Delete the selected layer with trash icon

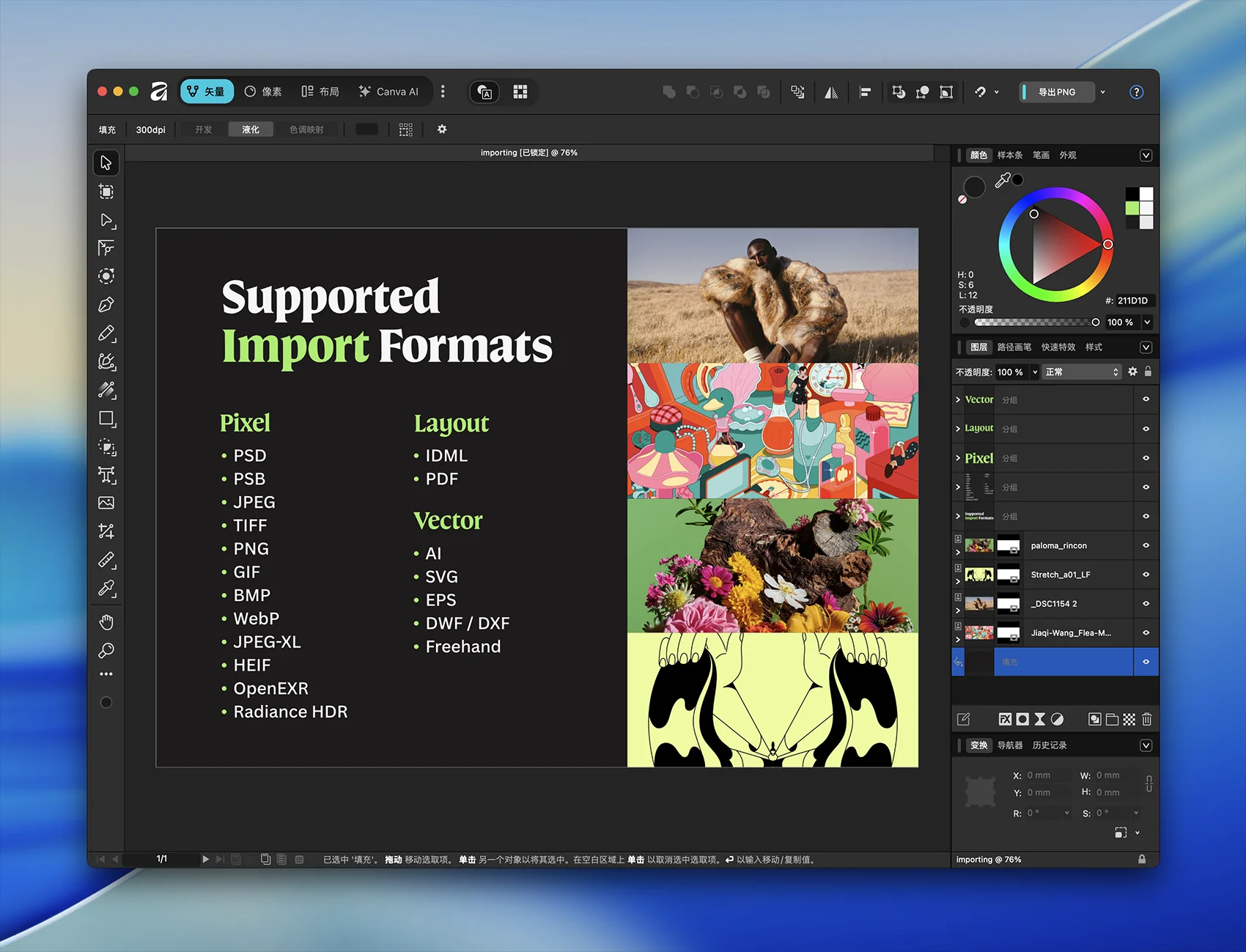pos(1147,720)
